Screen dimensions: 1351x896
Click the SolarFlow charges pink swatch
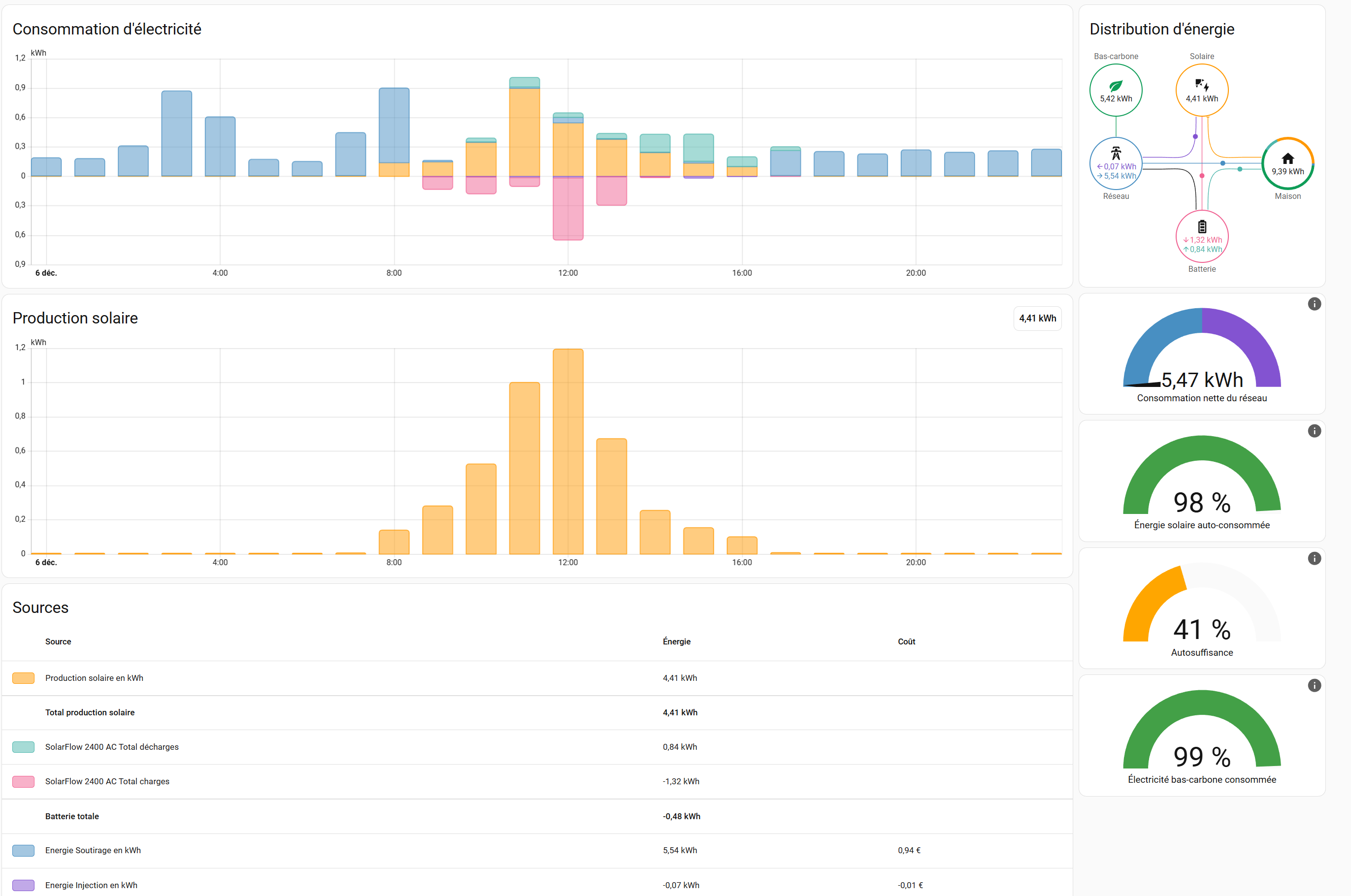pos(24,782)
